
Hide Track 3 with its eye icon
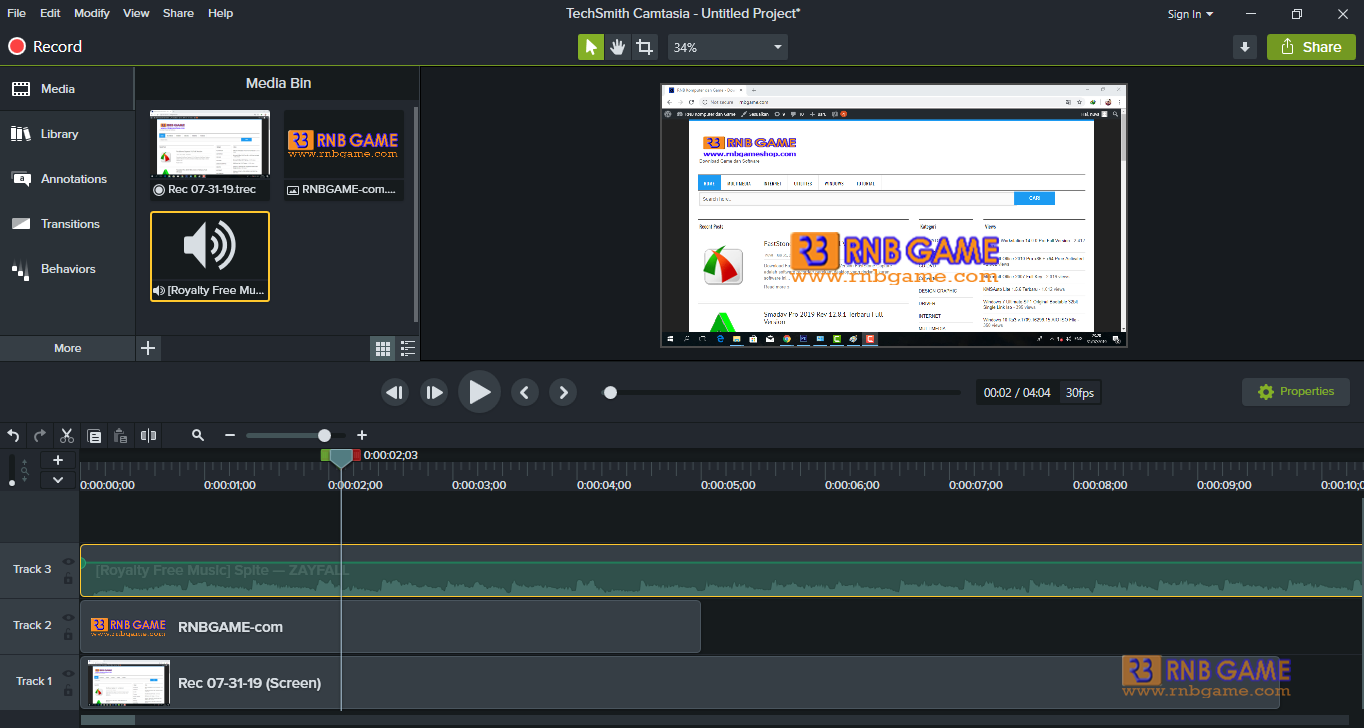pyautogui.click(x=68, y=562)
